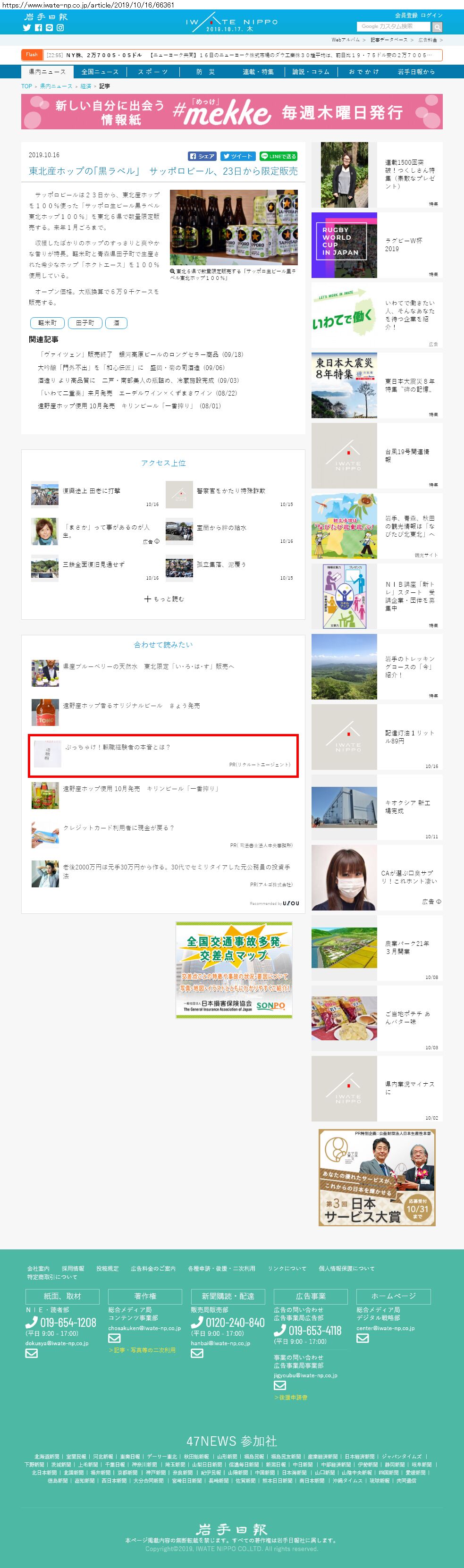
Task: Send the article with LINEで送る button
Action: pos(278,156)
